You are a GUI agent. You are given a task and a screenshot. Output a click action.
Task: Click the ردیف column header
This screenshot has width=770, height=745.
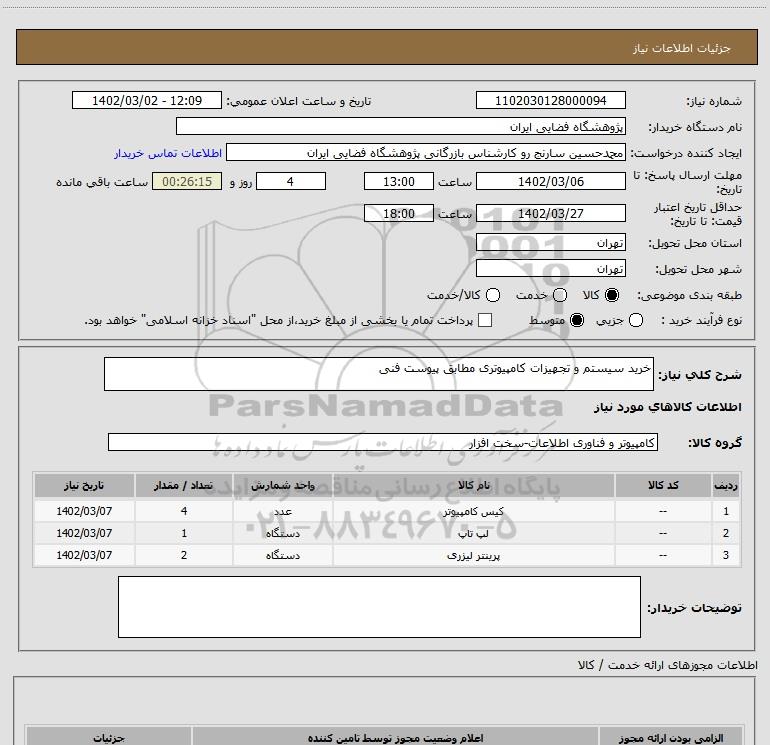[x=726, y=485]
